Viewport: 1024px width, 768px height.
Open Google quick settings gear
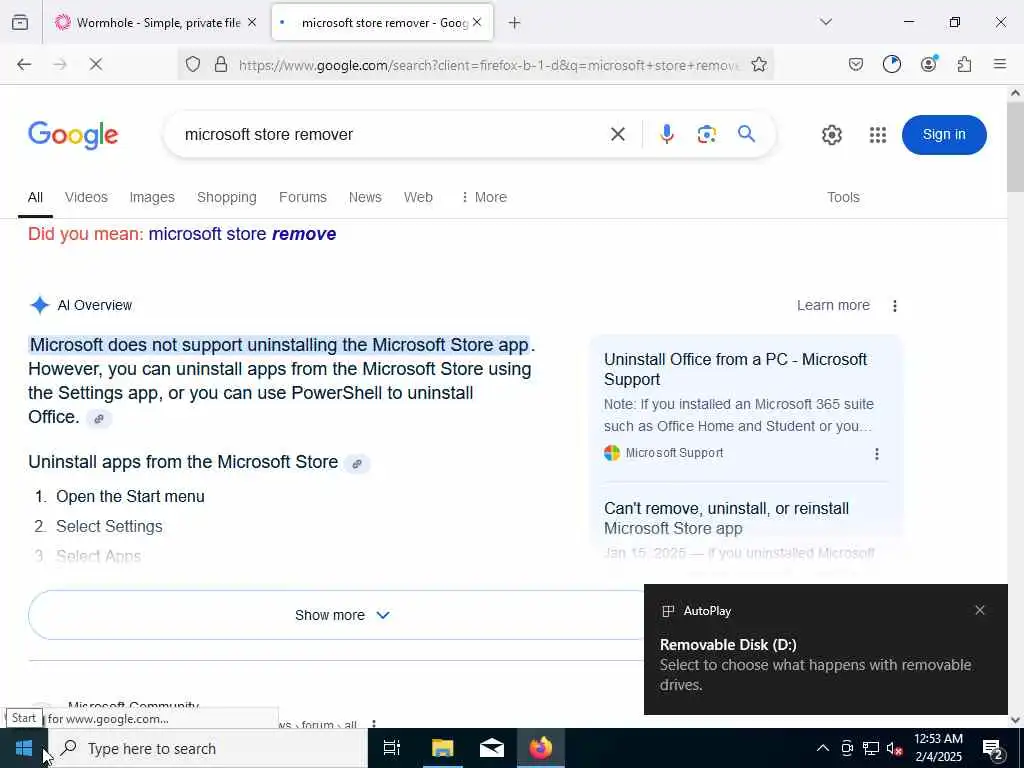coord(831,135)
